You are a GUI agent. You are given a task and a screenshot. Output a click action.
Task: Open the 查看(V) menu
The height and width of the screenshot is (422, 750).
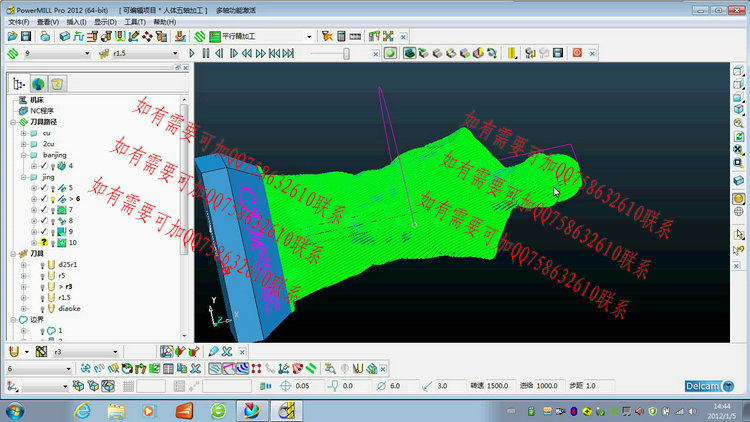tap(48, 22)
